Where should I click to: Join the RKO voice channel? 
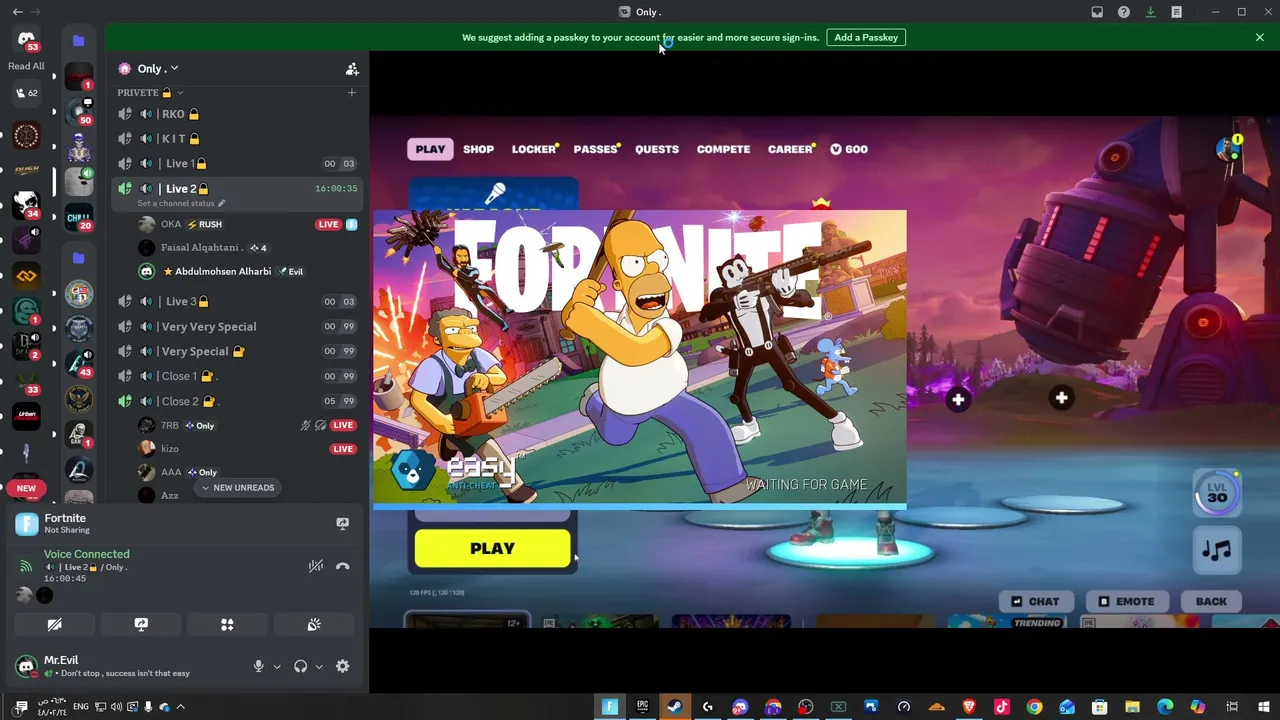click(x=238, y=114)
